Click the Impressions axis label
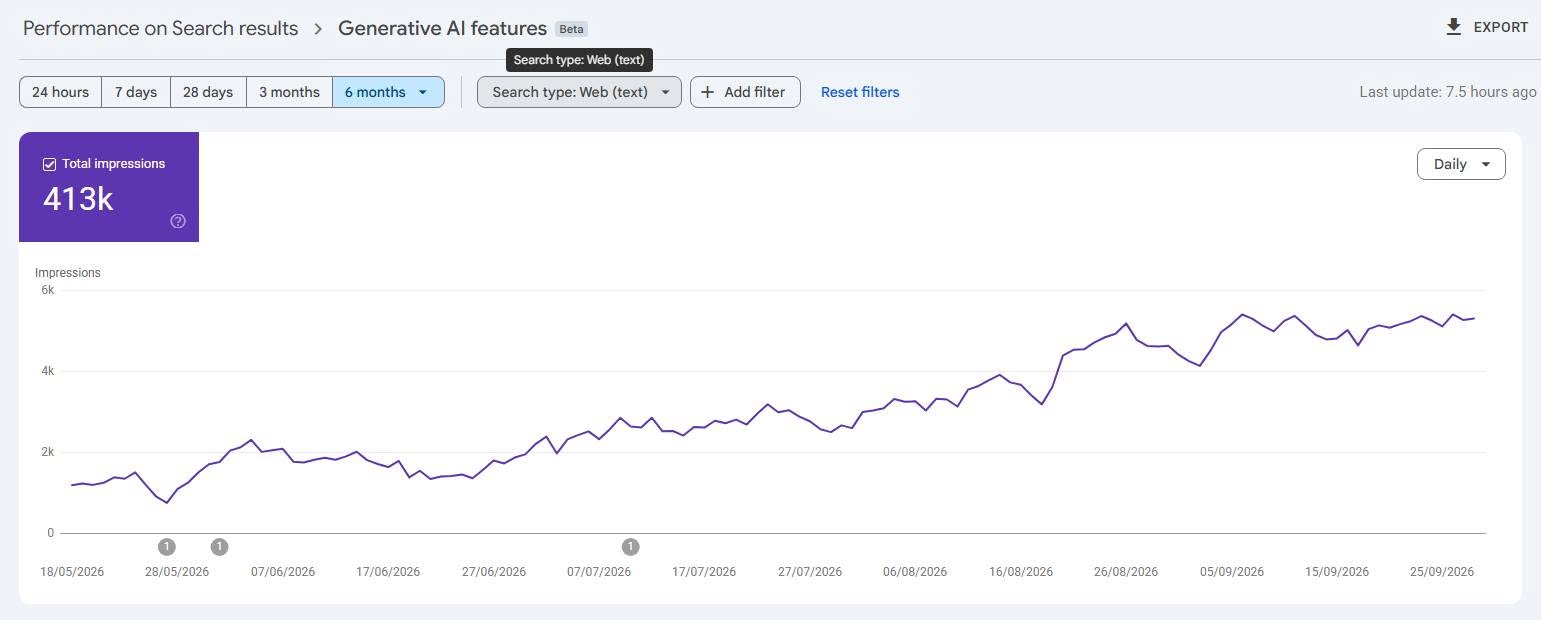This screenshot has height=620, width=1541. click(x=68, y=273)
